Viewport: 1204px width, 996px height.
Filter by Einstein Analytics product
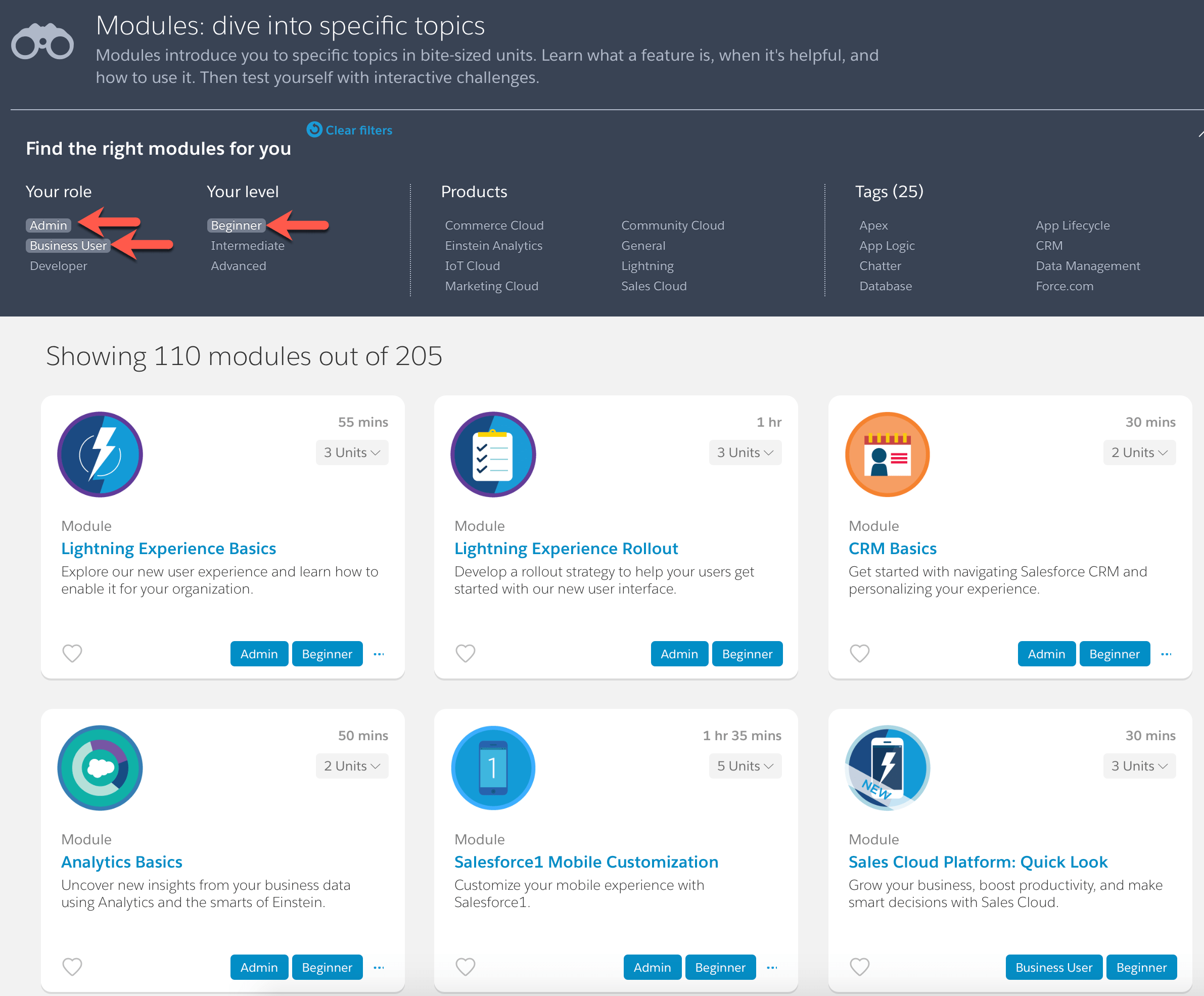(494, 245)
